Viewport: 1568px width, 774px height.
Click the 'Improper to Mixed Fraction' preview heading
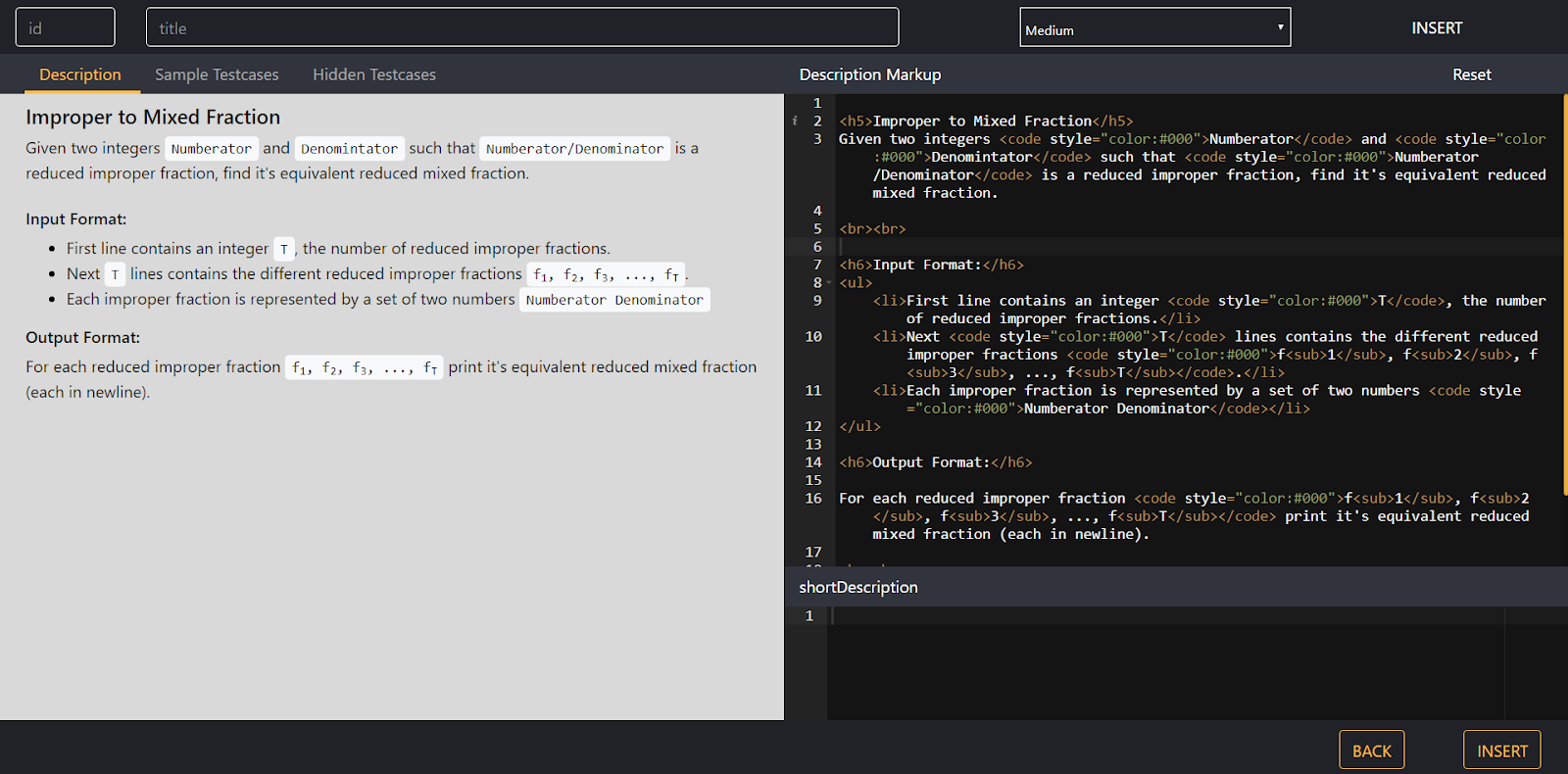153,118
